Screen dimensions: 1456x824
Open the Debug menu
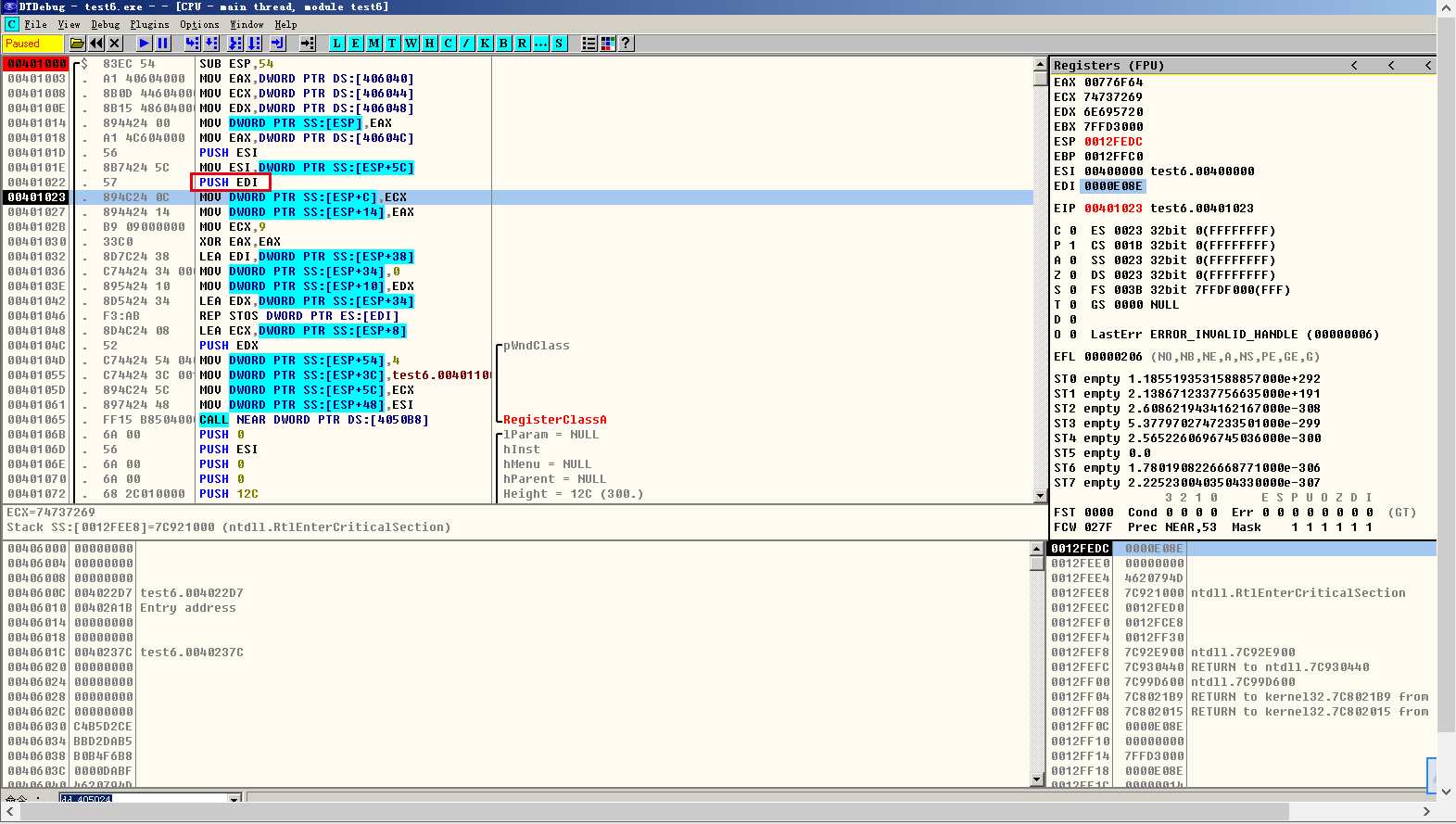tap(105, 25)
